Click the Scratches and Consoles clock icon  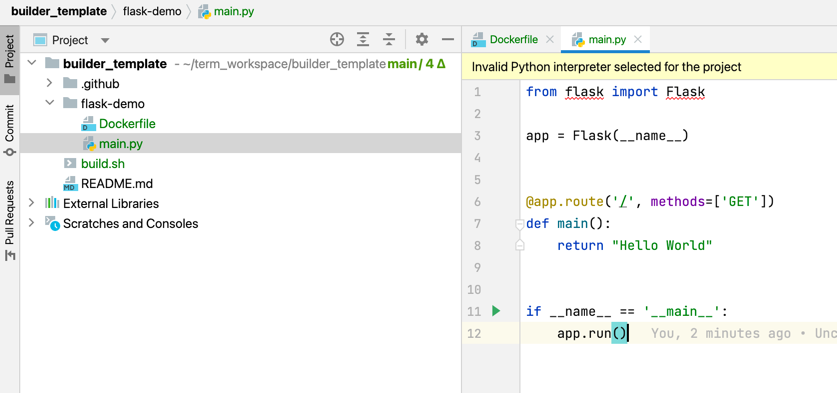(52, 223)
